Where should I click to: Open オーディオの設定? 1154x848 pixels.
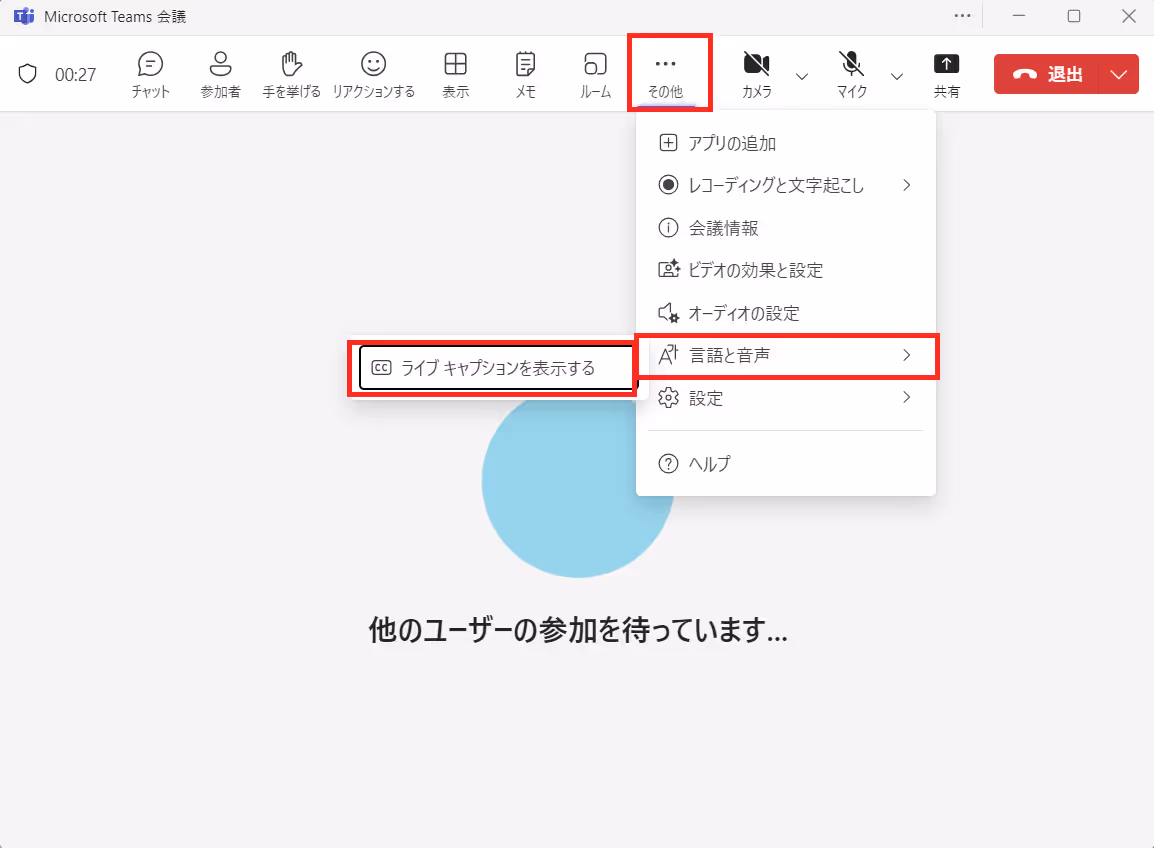tap(786, 313)
